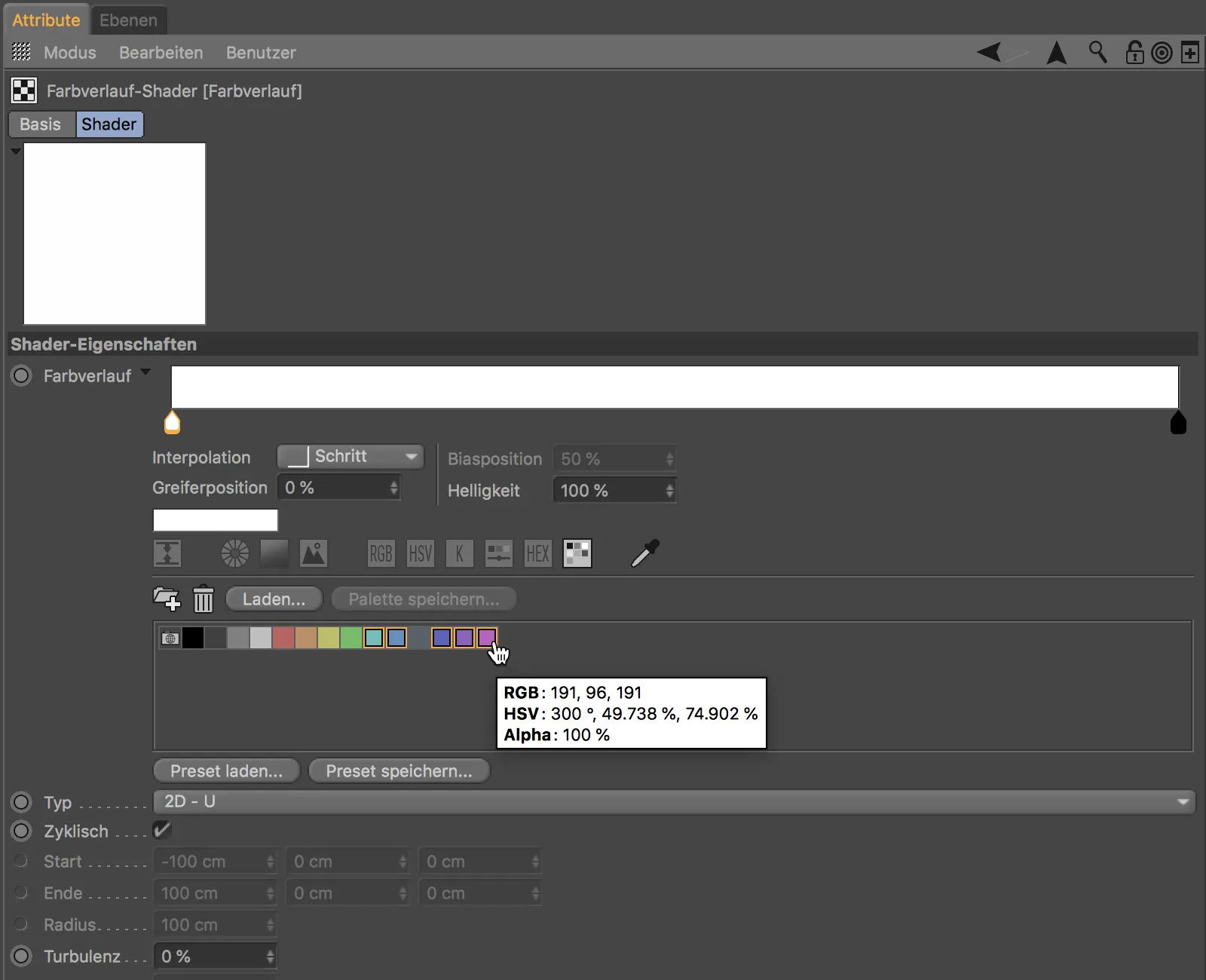Open the Benutzer menu
The height and width of the screenshot is (980, 1206).
(261, 53)
